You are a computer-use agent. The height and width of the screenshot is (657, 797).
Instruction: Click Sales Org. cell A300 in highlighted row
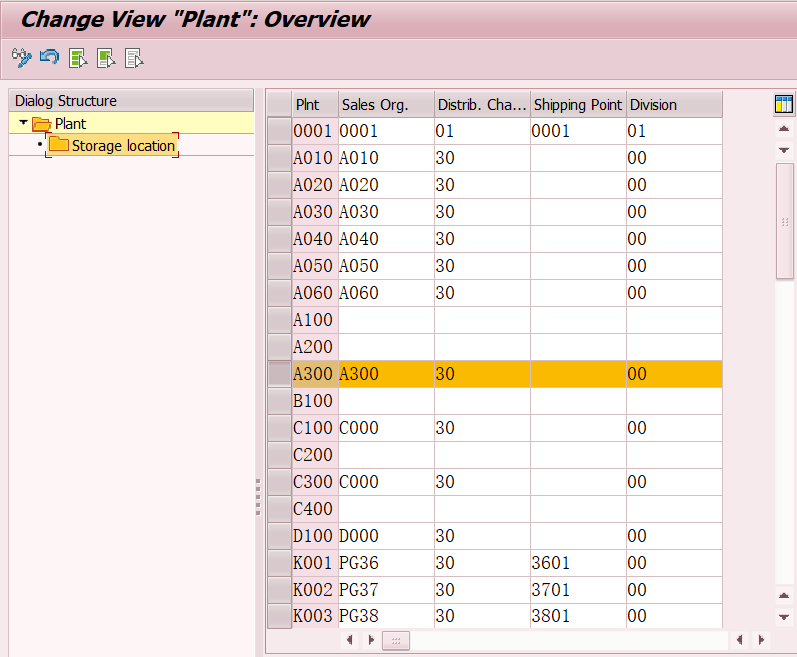[x=386, y=374]
